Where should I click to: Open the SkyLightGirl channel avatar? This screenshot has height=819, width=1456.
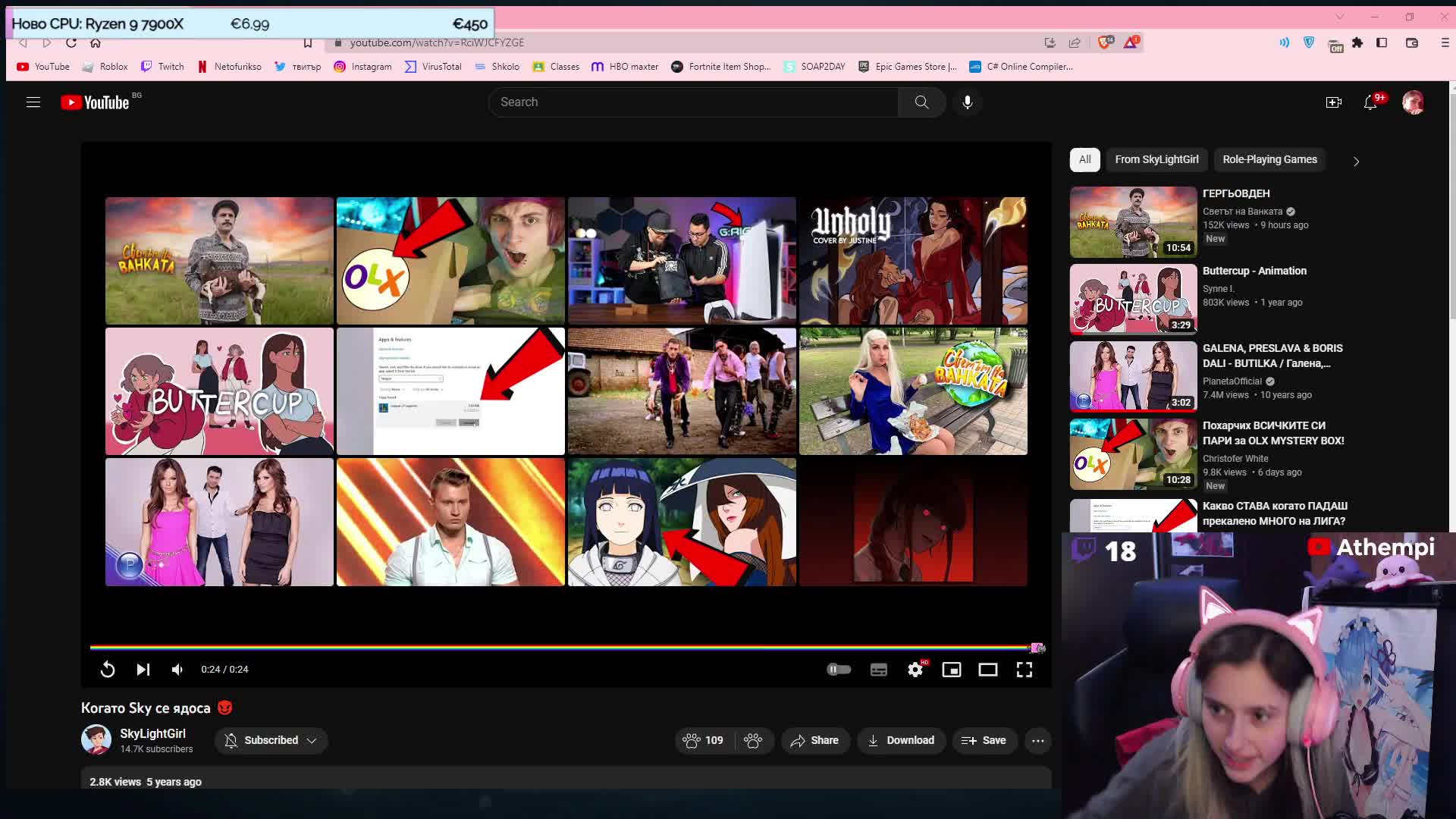(96, 739)
